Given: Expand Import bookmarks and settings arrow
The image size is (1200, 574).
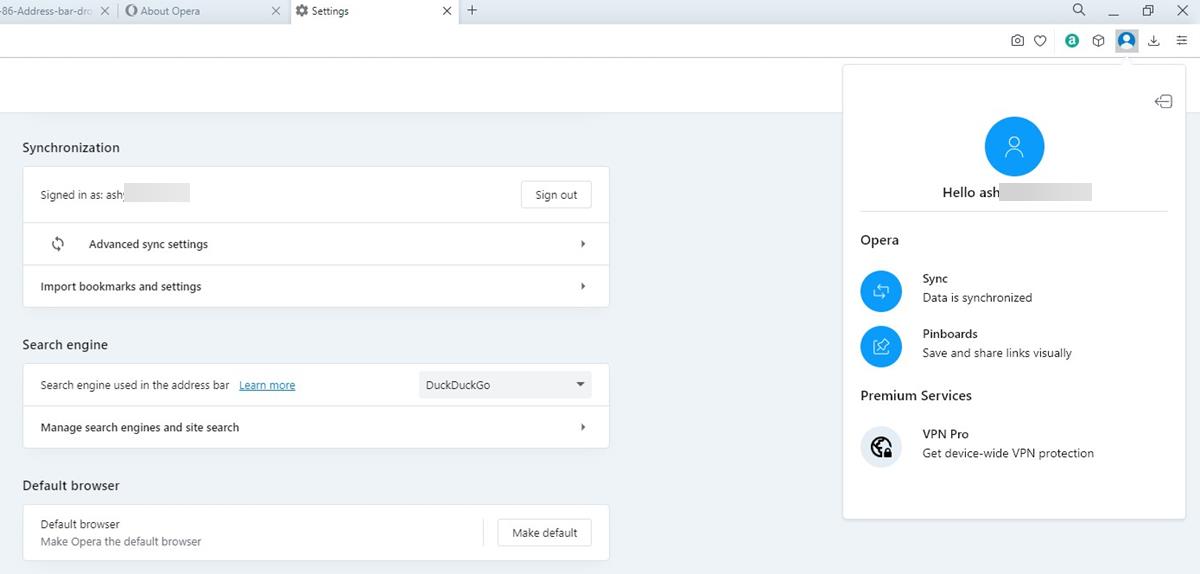Looking at the screenshot, I should pos(583,286).
